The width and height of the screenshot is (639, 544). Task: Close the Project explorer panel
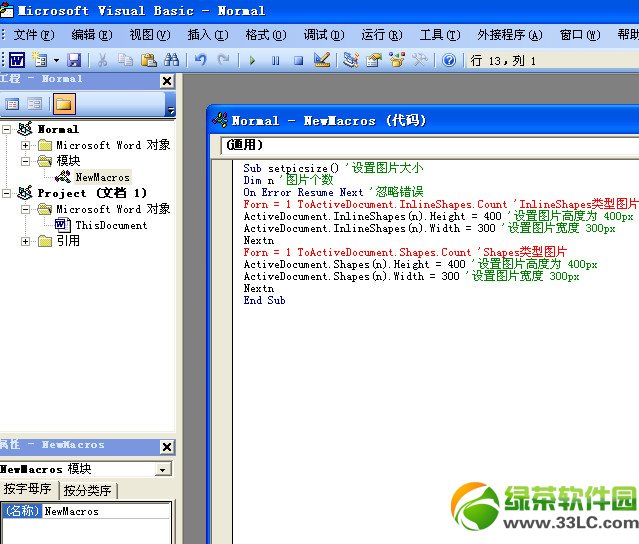coord(166,81)
